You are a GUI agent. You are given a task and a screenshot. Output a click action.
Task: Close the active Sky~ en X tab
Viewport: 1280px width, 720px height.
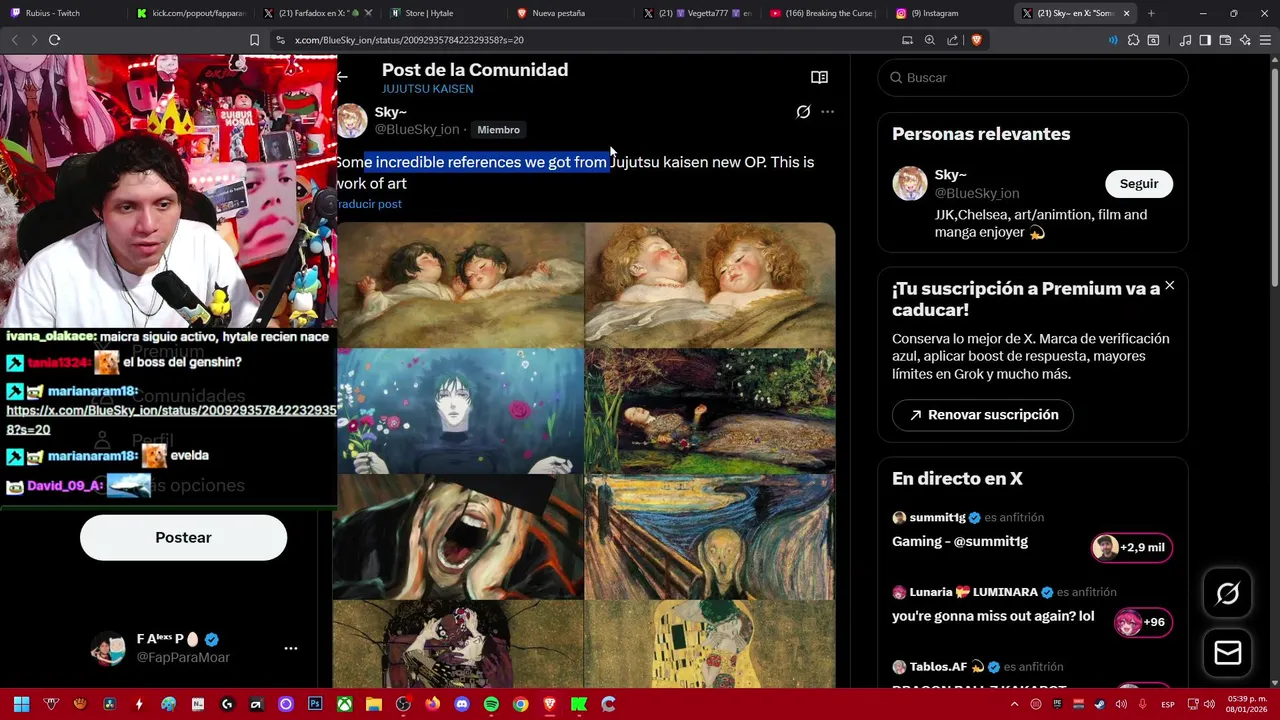pyautogui.click(x=1127, y=13)
